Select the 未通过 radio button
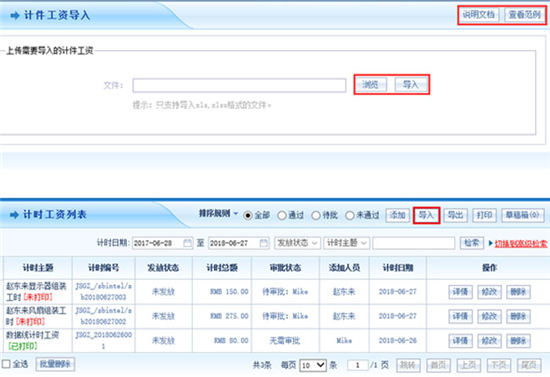550x377 pixels. [350, 215]
